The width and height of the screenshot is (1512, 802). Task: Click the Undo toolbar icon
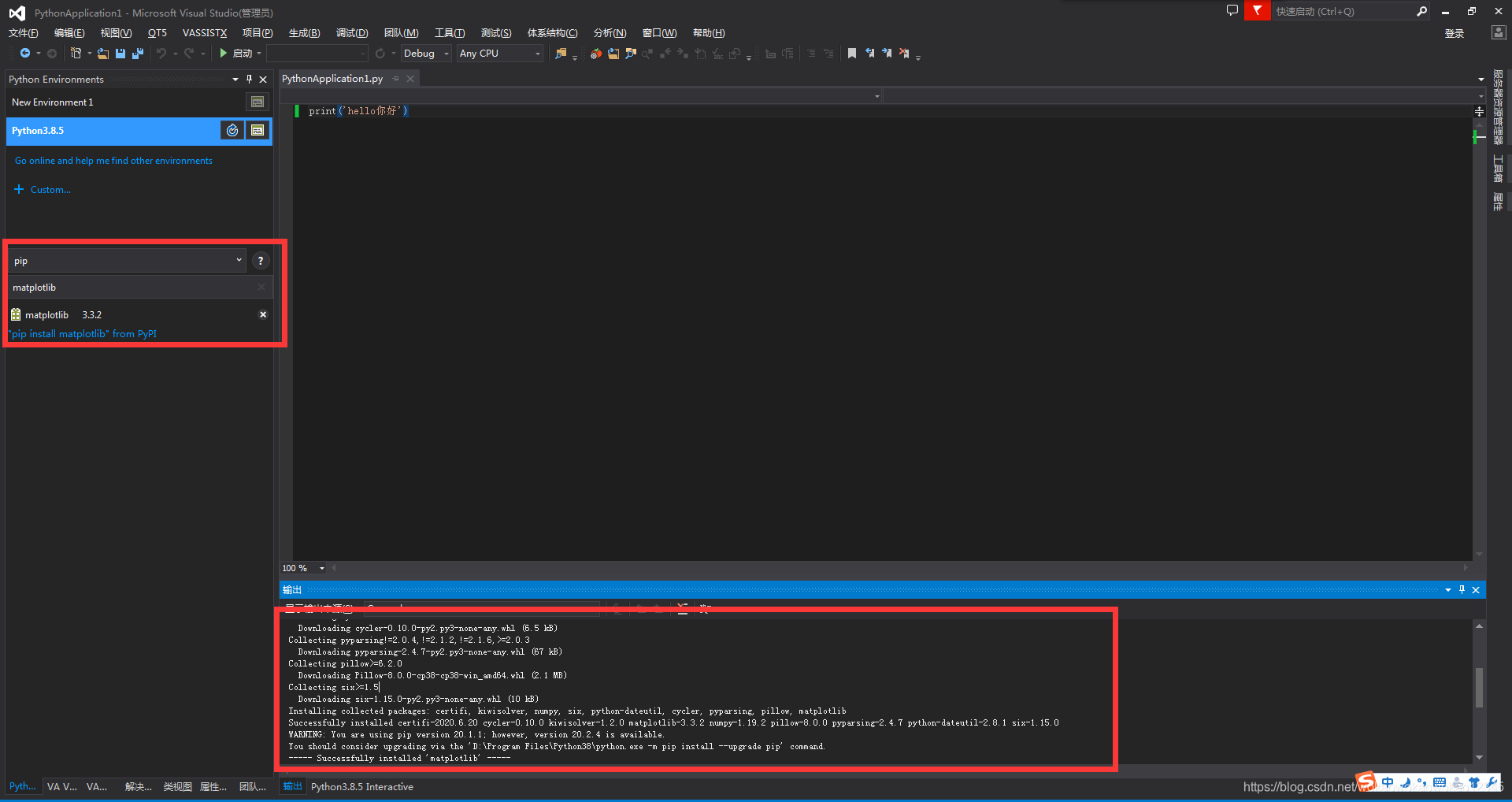tap(161, 54)
